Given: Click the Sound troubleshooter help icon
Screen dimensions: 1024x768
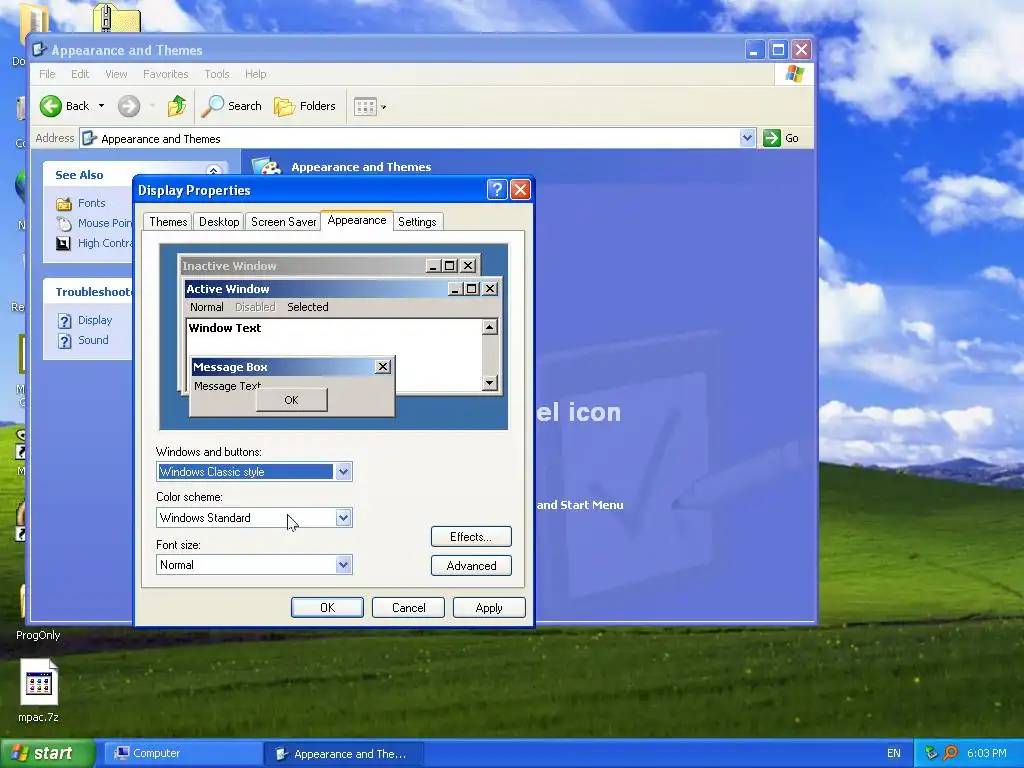Looking at the screenshot, I should click(64, 341).
